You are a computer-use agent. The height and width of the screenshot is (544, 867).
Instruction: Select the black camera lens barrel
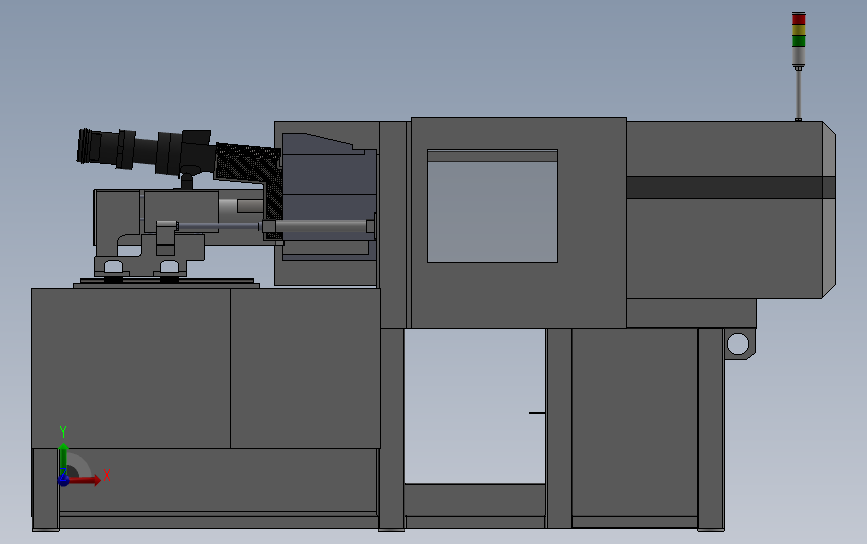pyautogui.click(x=145, y=150)
